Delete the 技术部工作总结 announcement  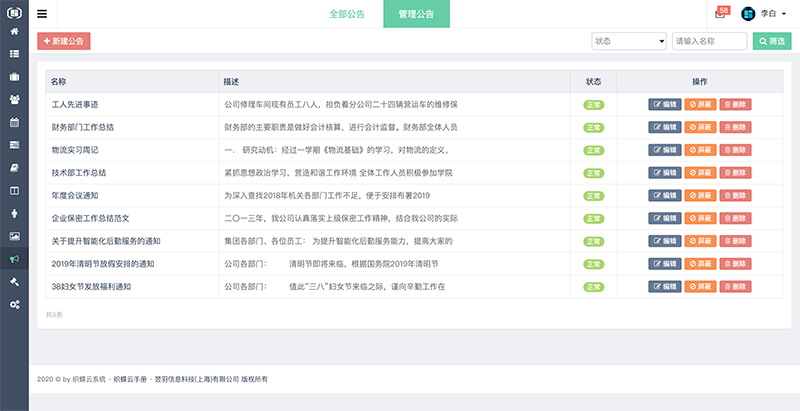tap(736, 173)
